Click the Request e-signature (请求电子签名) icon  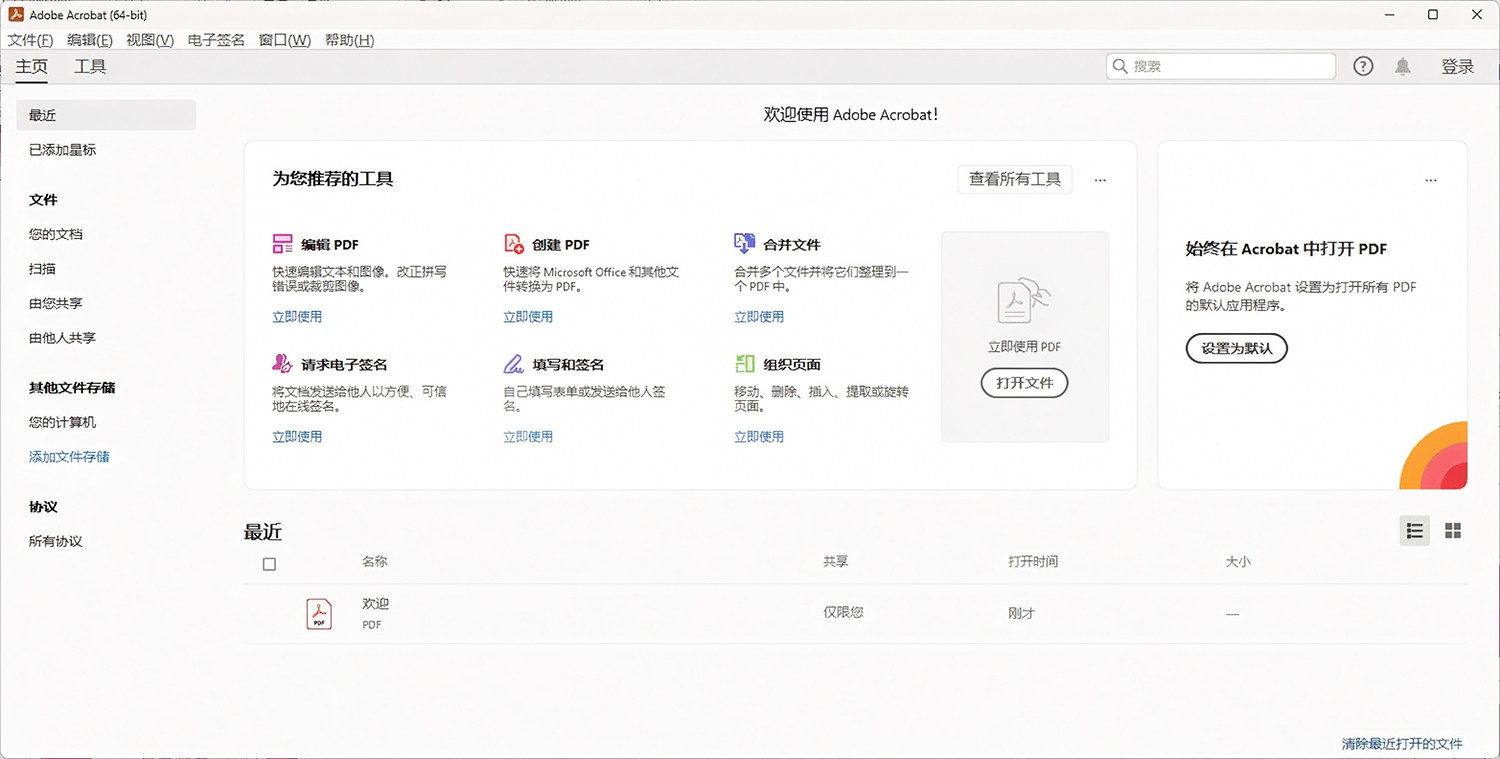click(x=282, y=364)
